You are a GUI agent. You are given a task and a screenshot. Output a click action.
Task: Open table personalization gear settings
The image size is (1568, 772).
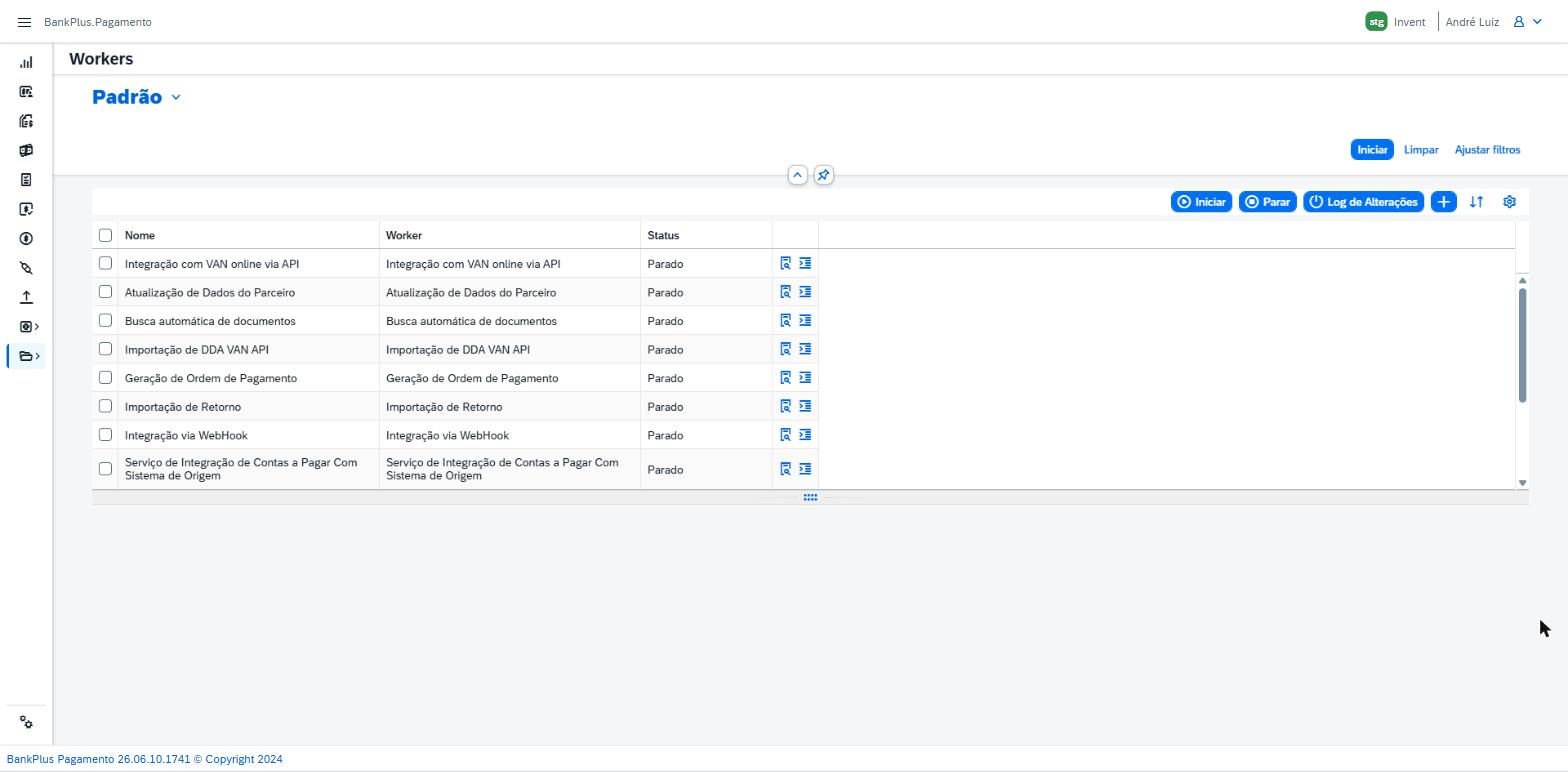click(1509, 202)
